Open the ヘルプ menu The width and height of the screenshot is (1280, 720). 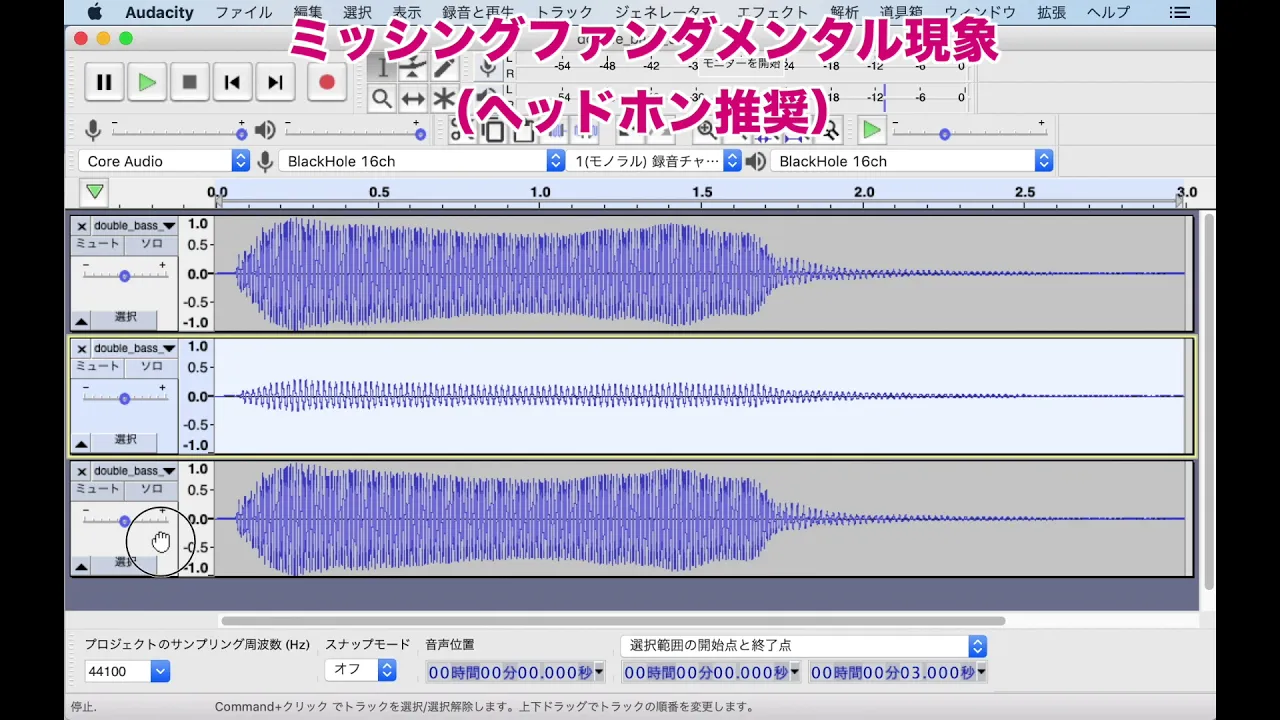[x=1108, y=12]
